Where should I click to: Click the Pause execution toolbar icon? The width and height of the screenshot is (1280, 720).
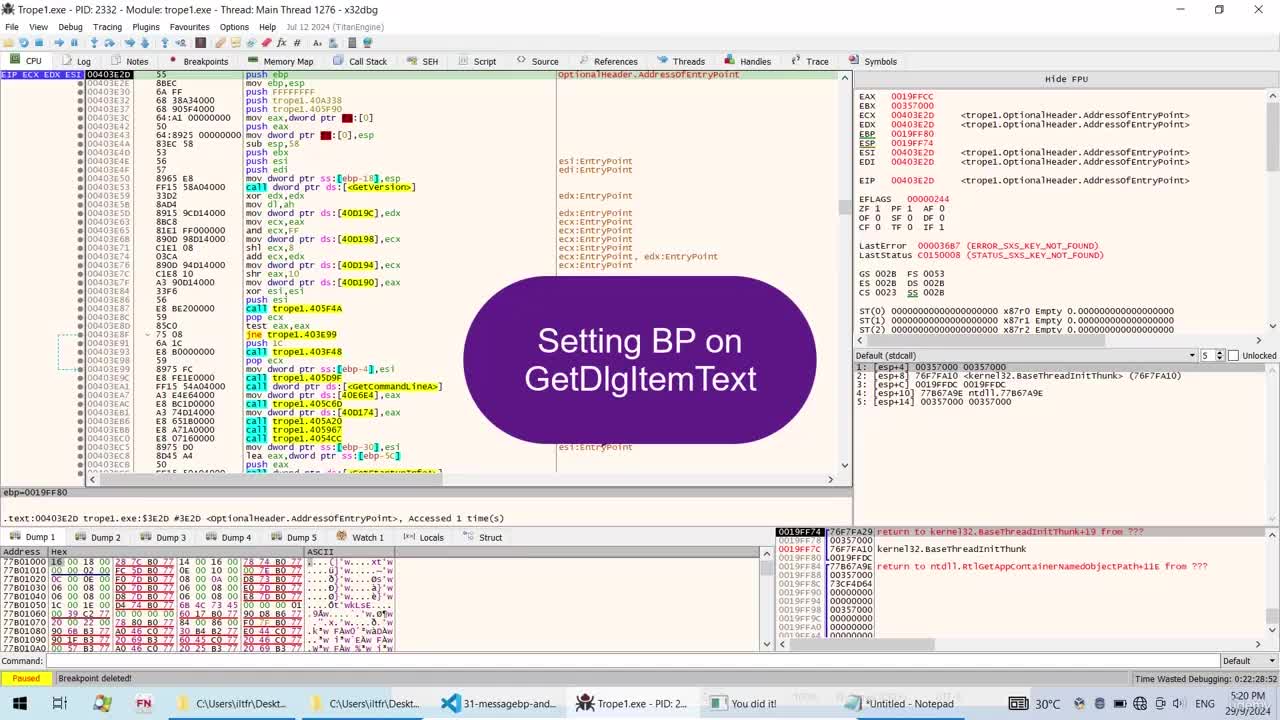coord(74,43)
